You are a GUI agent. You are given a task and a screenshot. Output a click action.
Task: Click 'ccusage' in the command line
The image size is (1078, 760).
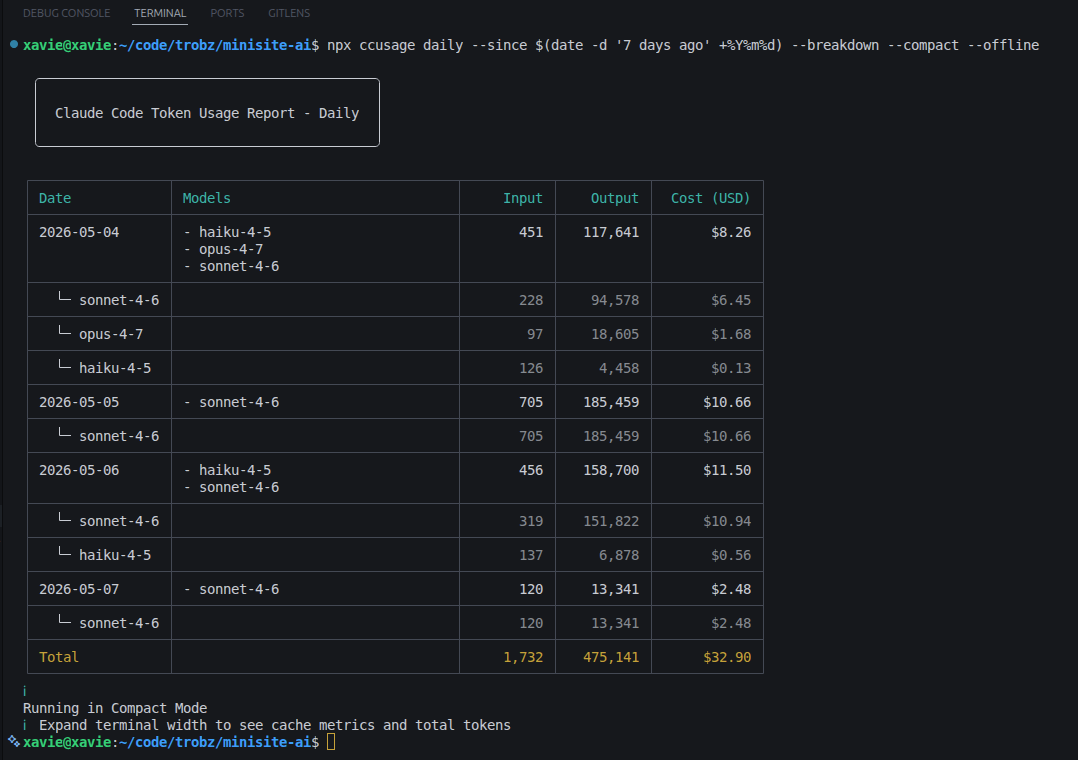[x=387, y=45]
